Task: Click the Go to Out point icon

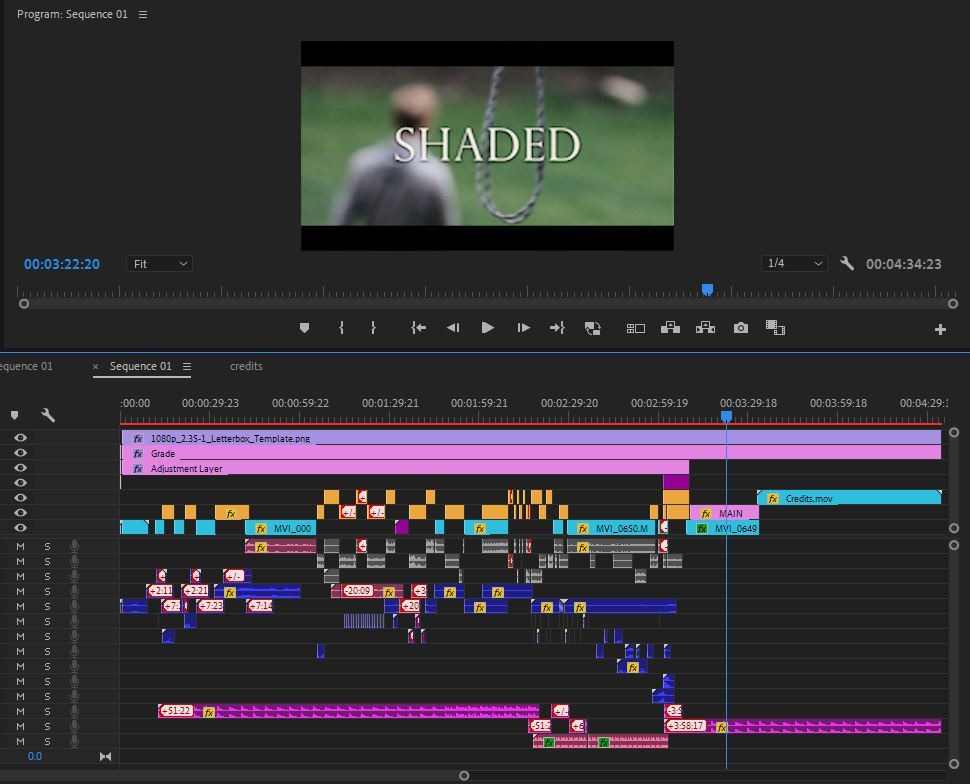Action: pos(557,328)
